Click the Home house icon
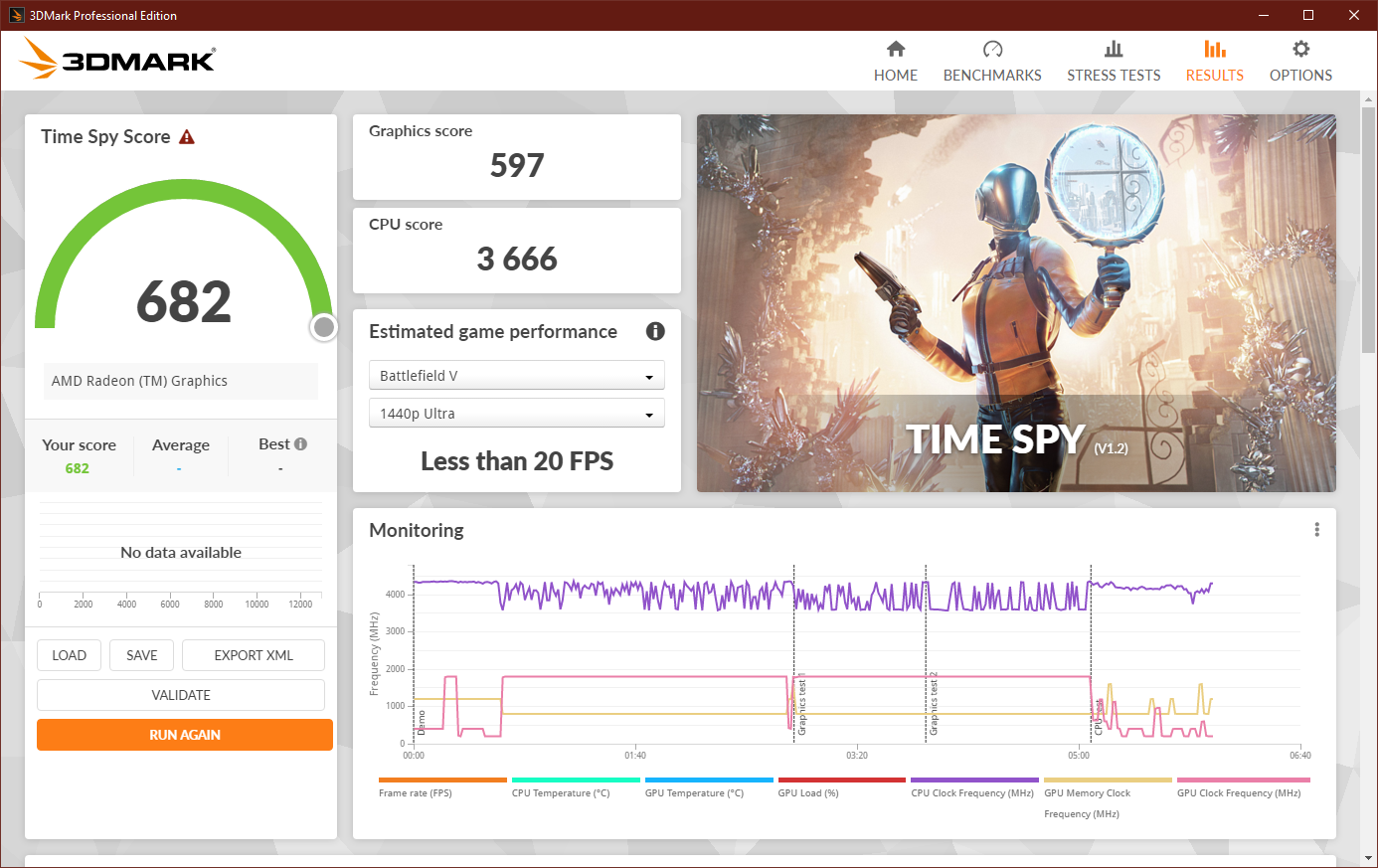The image size is (1378, 868). point(896,49)
